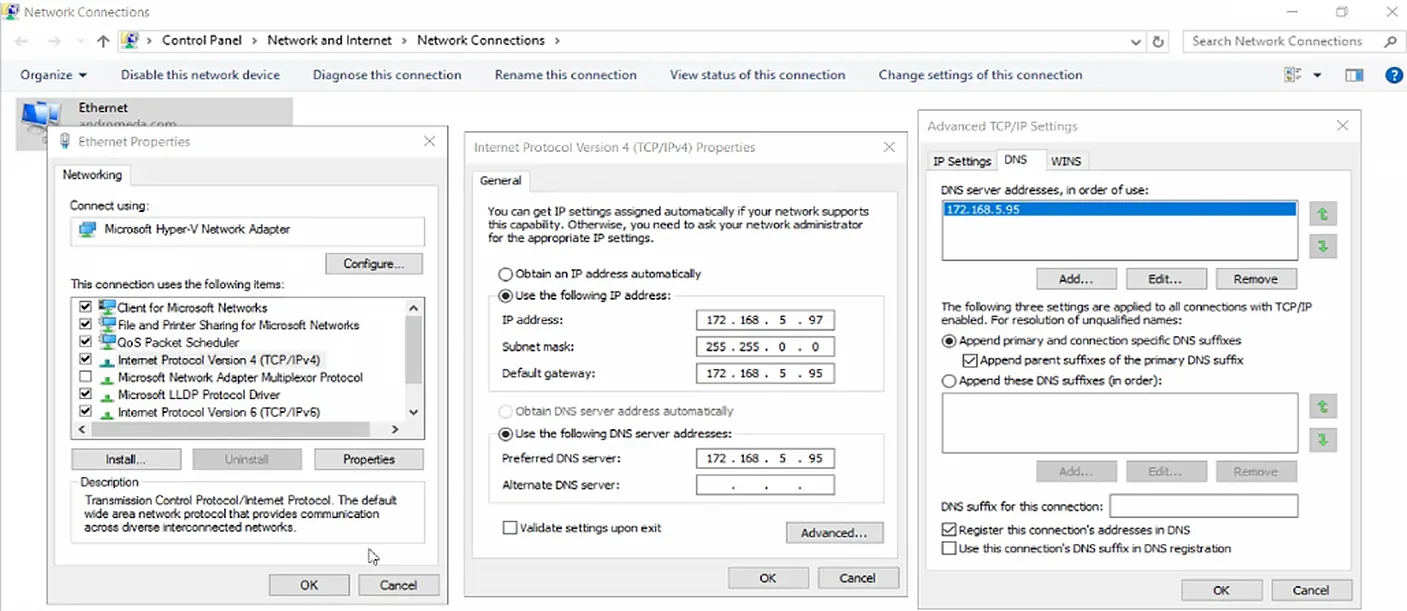Image resolution: width=1407 pixels, height=611 pixels.
Task: Click Properties button in Ethernet Properties
Action: click(x=369, y=459)
